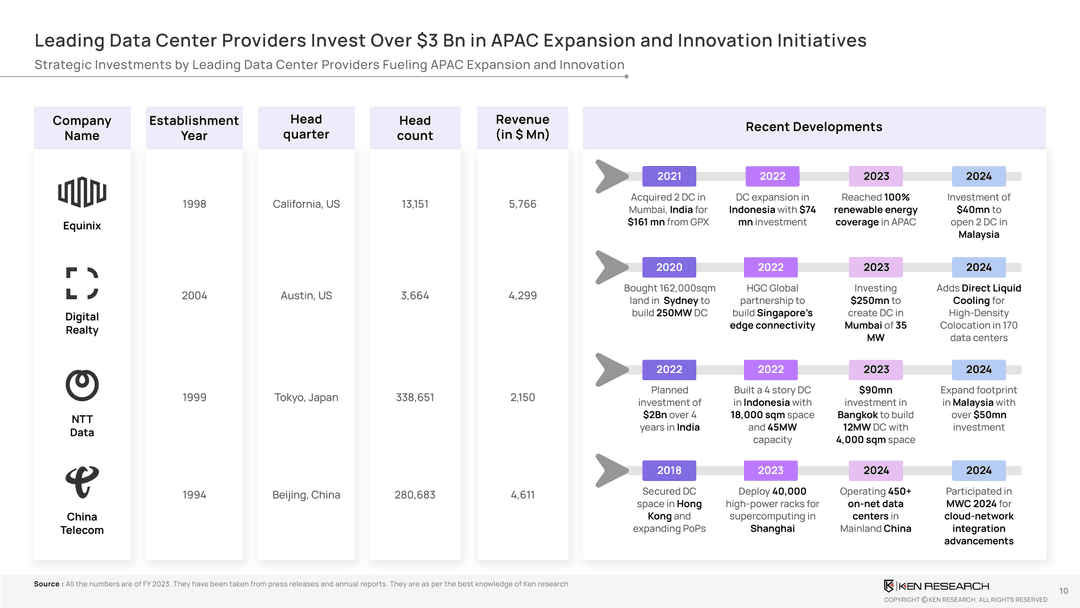Click the Equinix company logo
Viewport: 1080px width, 608px height.
(x=82, y=190)
